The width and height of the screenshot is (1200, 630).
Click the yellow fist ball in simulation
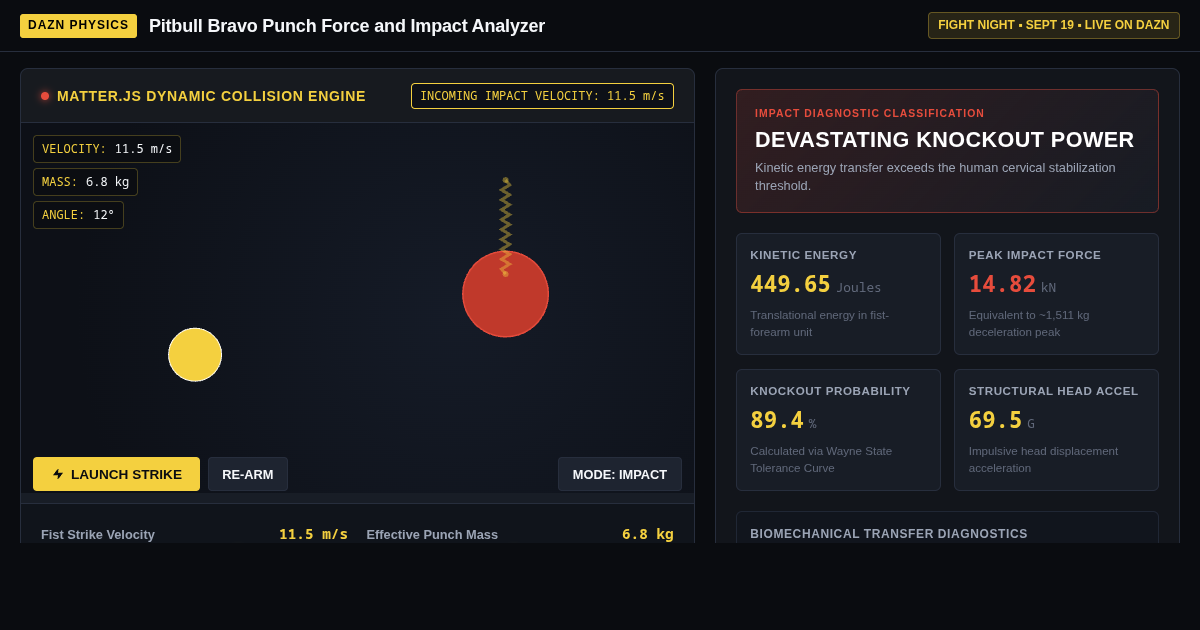click(x=195, y=355)
